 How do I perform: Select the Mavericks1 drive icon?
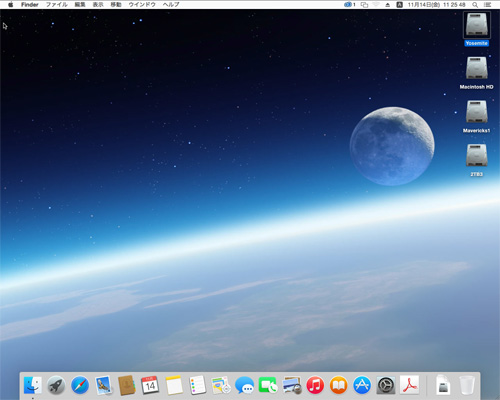[477, 112]
